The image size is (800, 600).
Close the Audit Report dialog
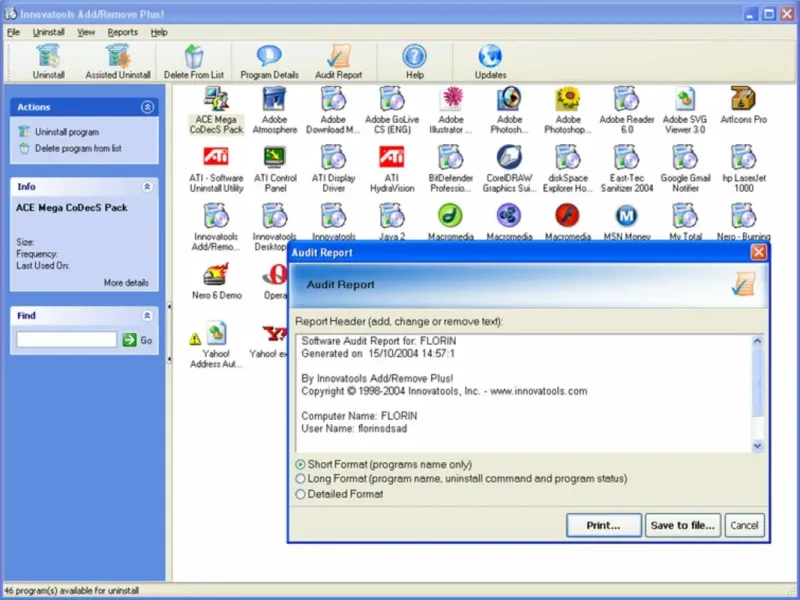(759, 252)
